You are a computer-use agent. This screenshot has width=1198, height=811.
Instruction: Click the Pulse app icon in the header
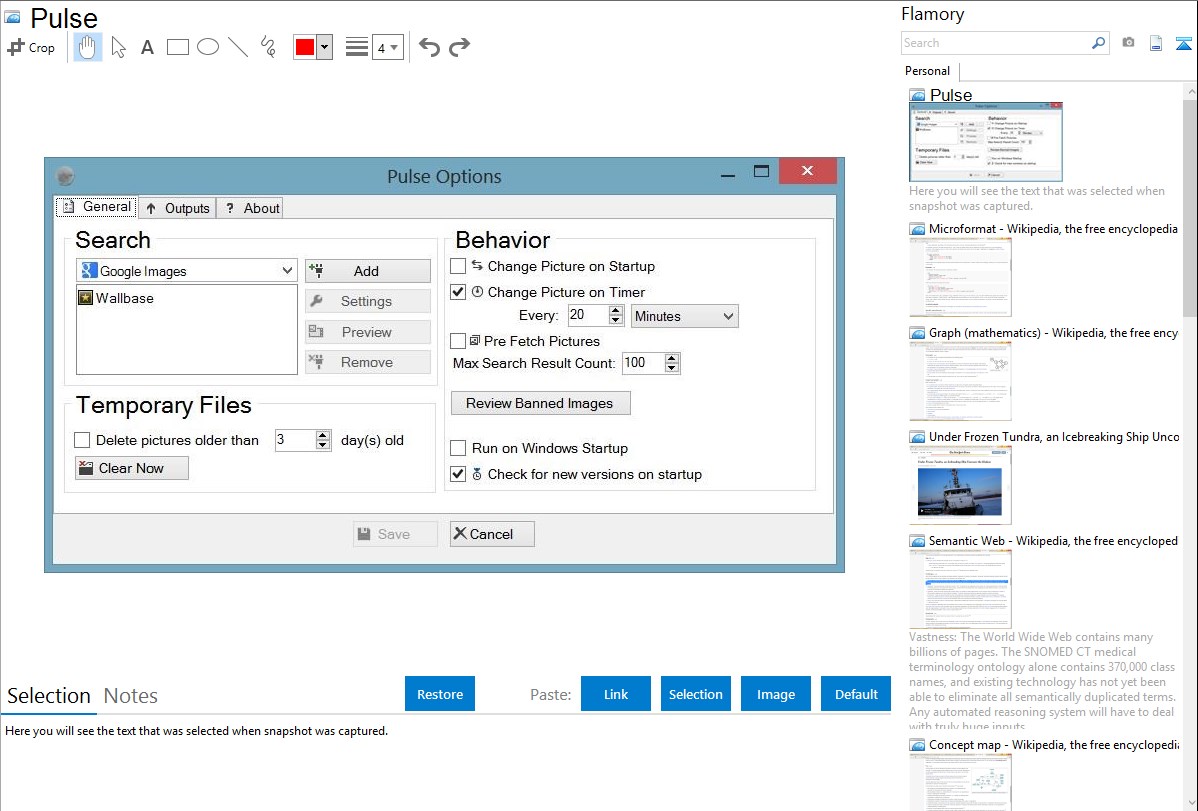point(13,17)
